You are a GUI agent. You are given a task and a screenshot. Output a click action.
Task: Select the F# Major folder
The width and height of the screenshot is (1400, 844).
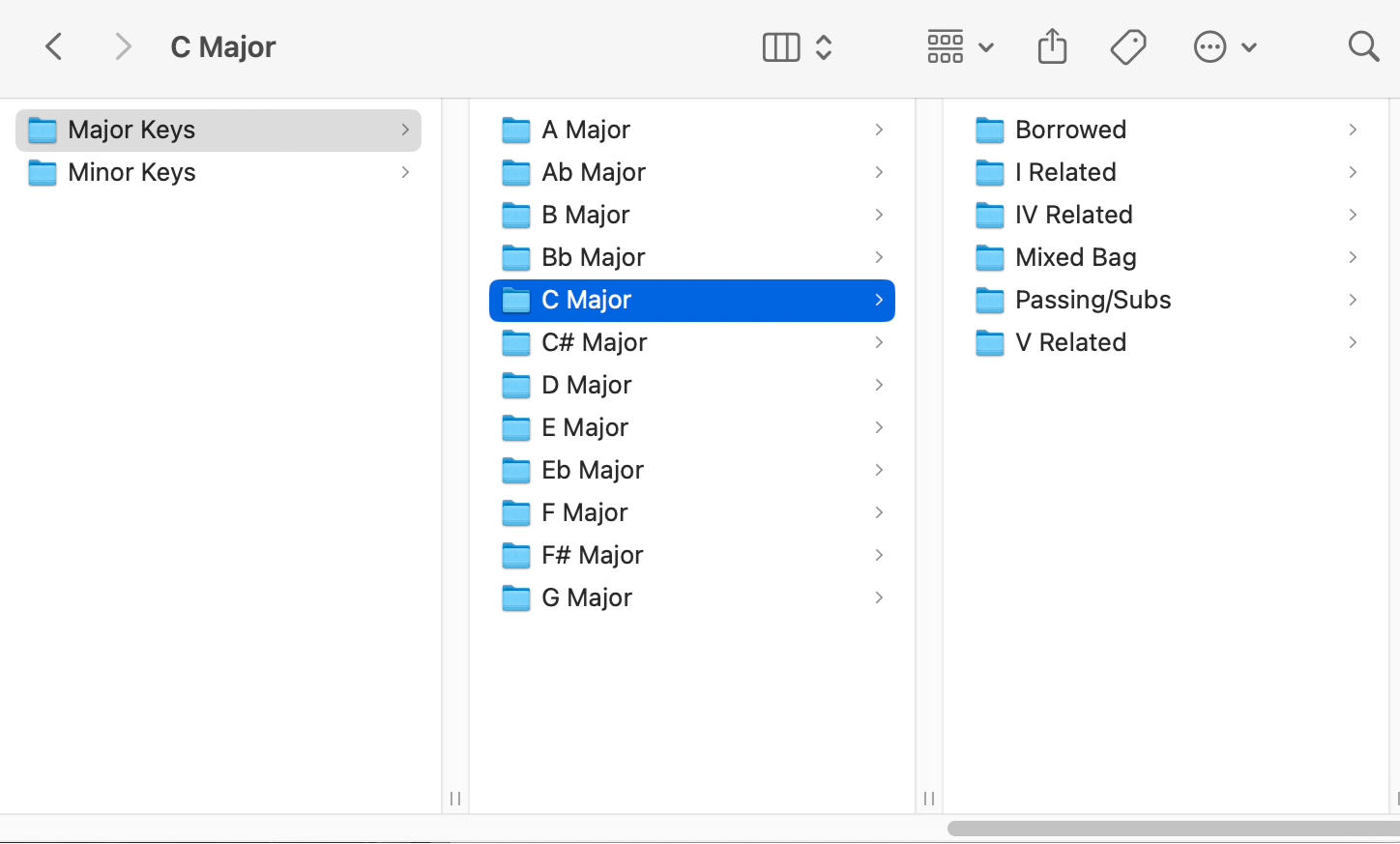point(592,555)
